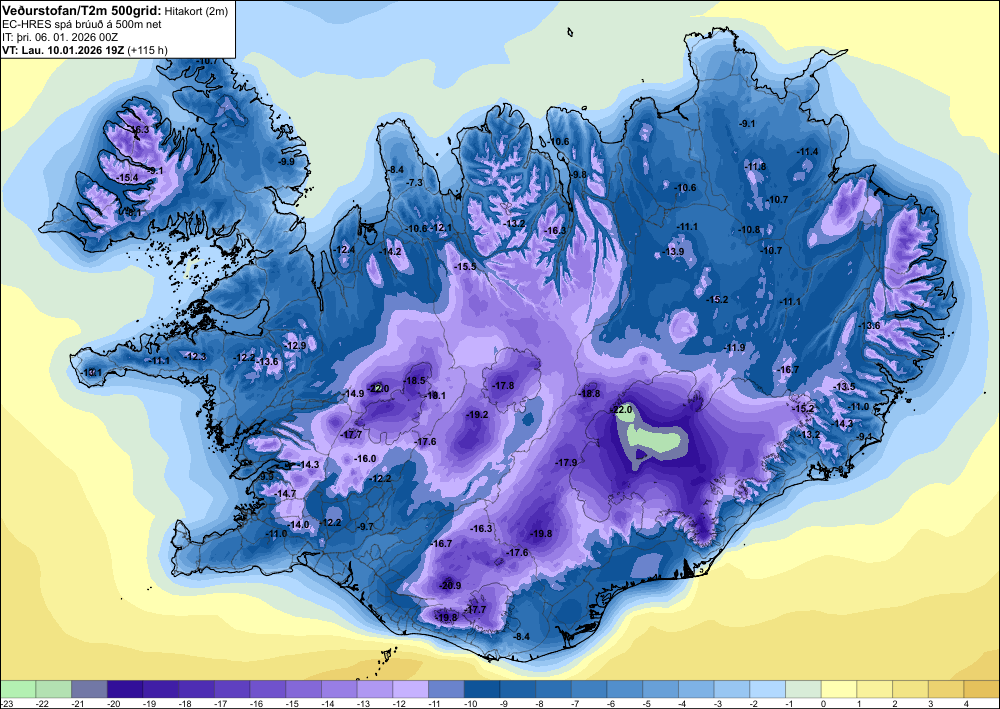Click the -11.9 temperature label

[735, 347]
